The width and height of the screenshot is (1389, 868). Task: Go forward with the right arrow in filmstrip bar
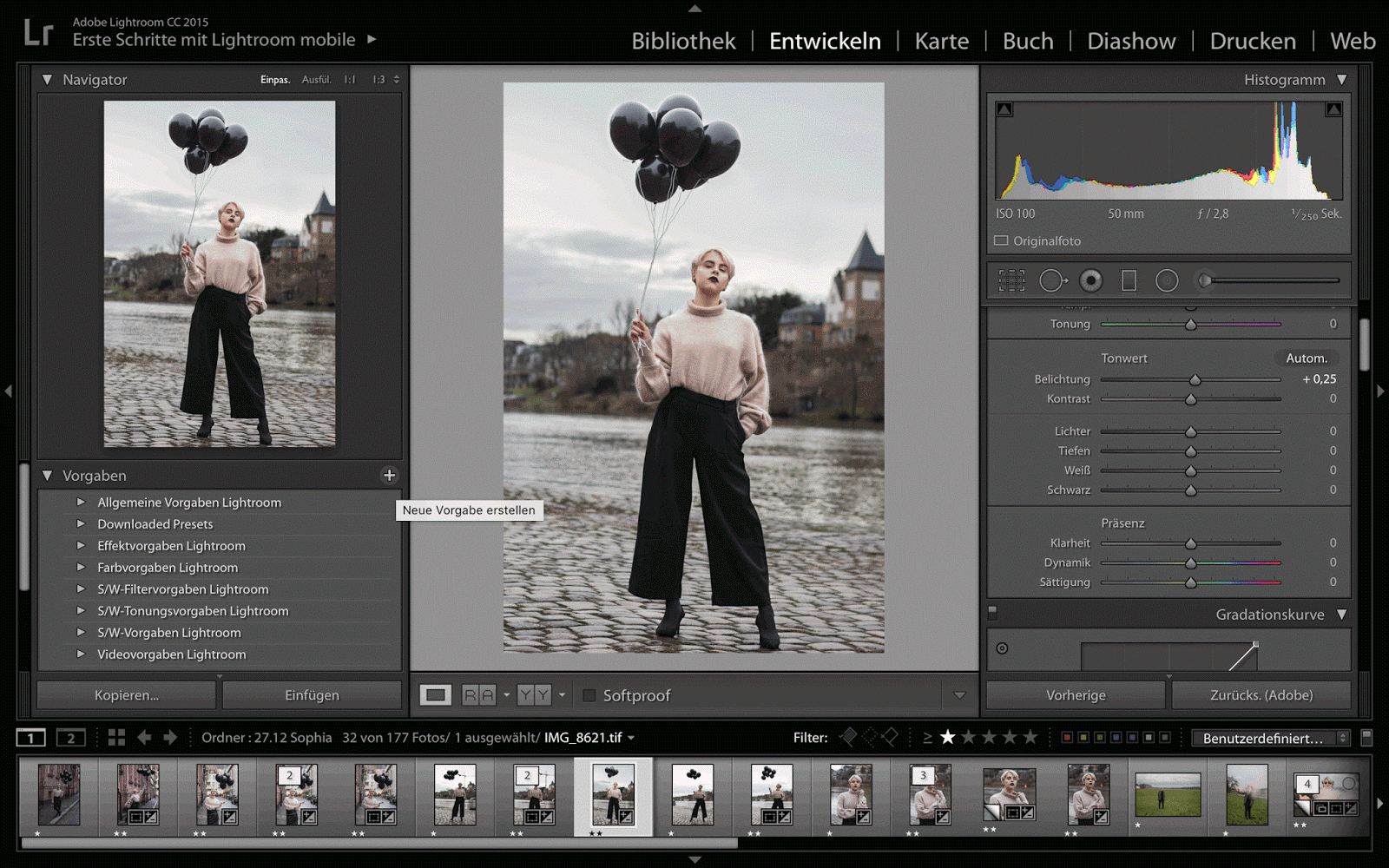pyautogui.click(x=170, y=738)
